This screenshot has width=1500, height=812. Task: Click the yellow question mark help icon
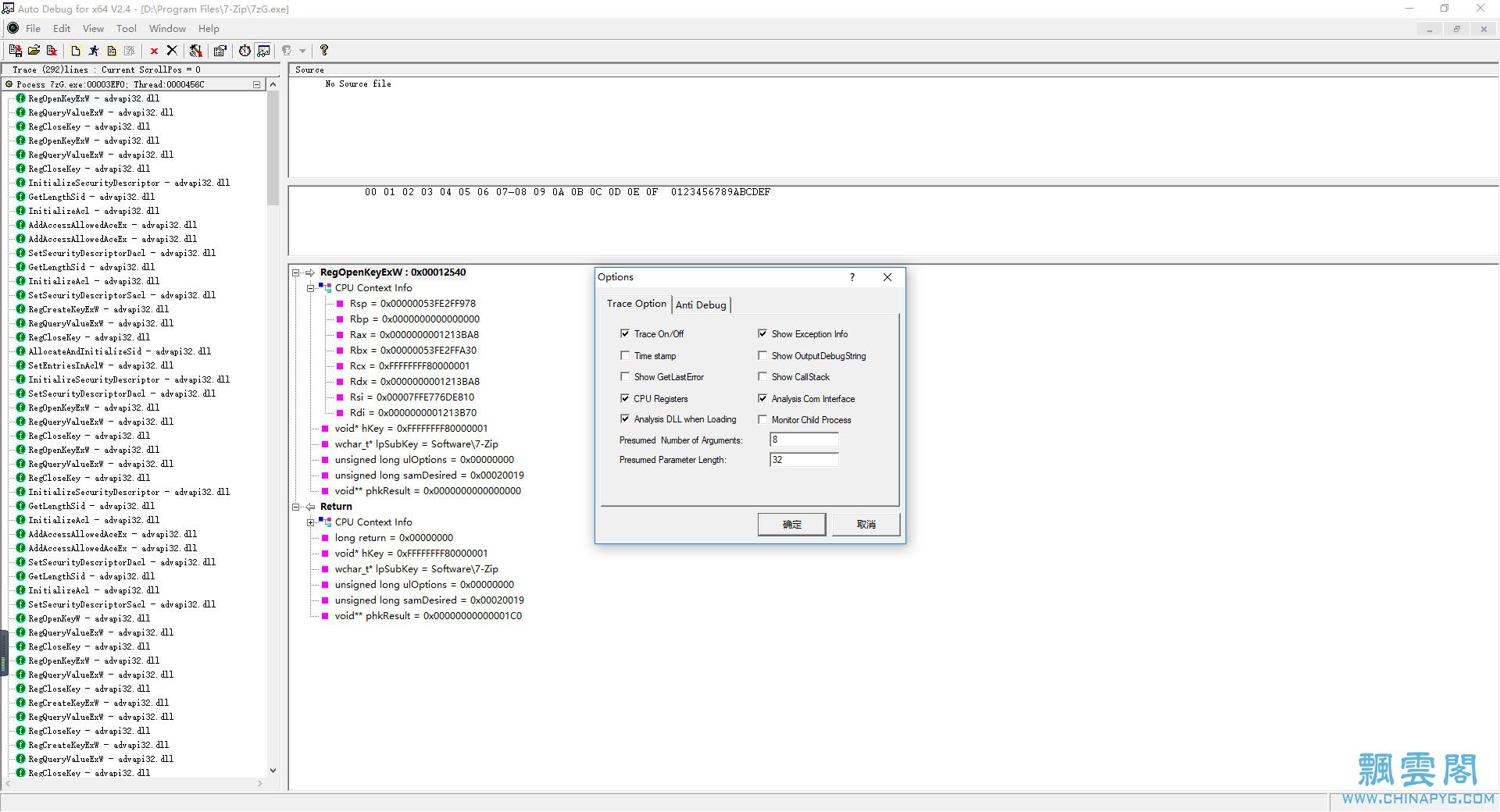click(324, 51)
